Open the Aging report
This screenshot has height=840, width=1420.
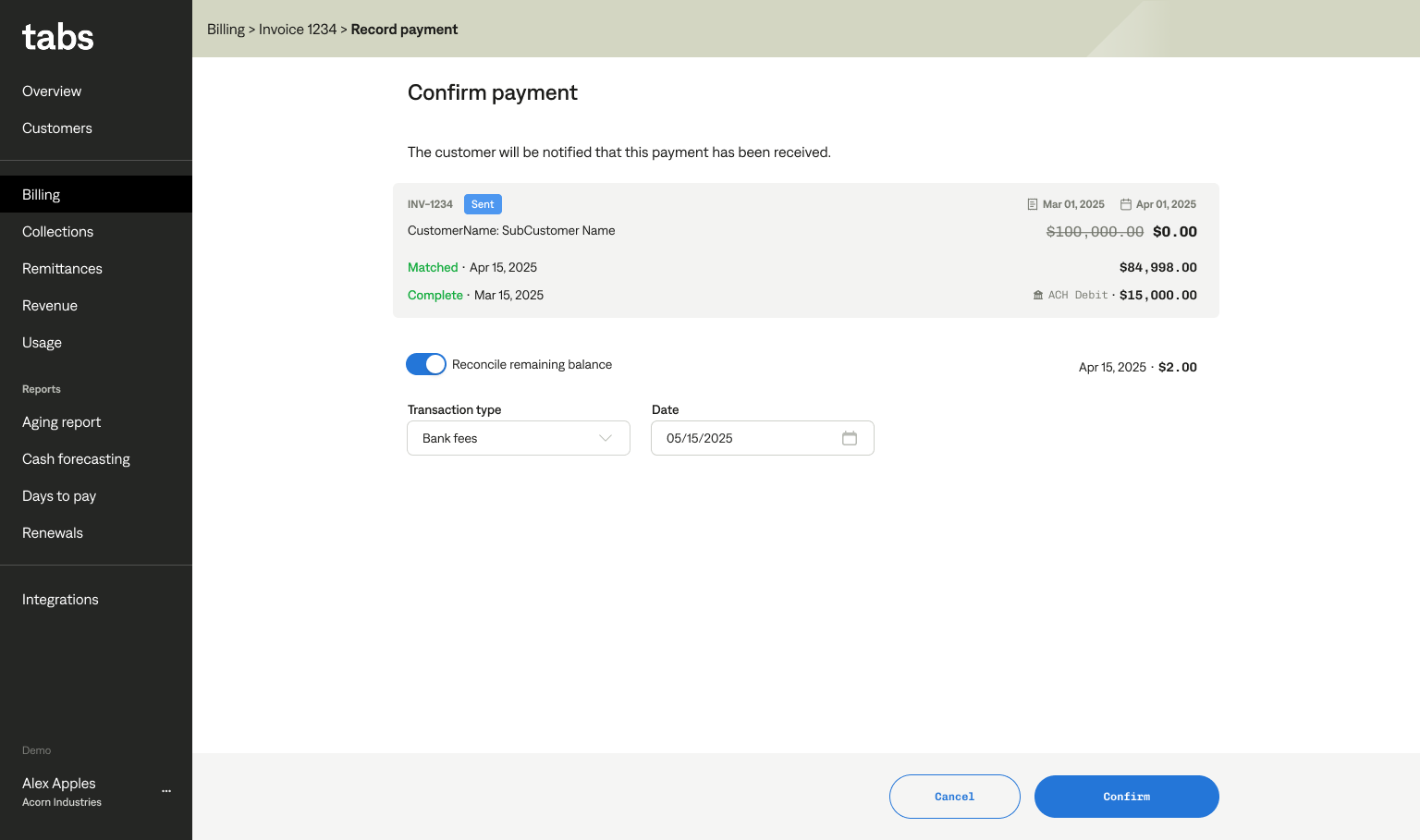(62, 422)
